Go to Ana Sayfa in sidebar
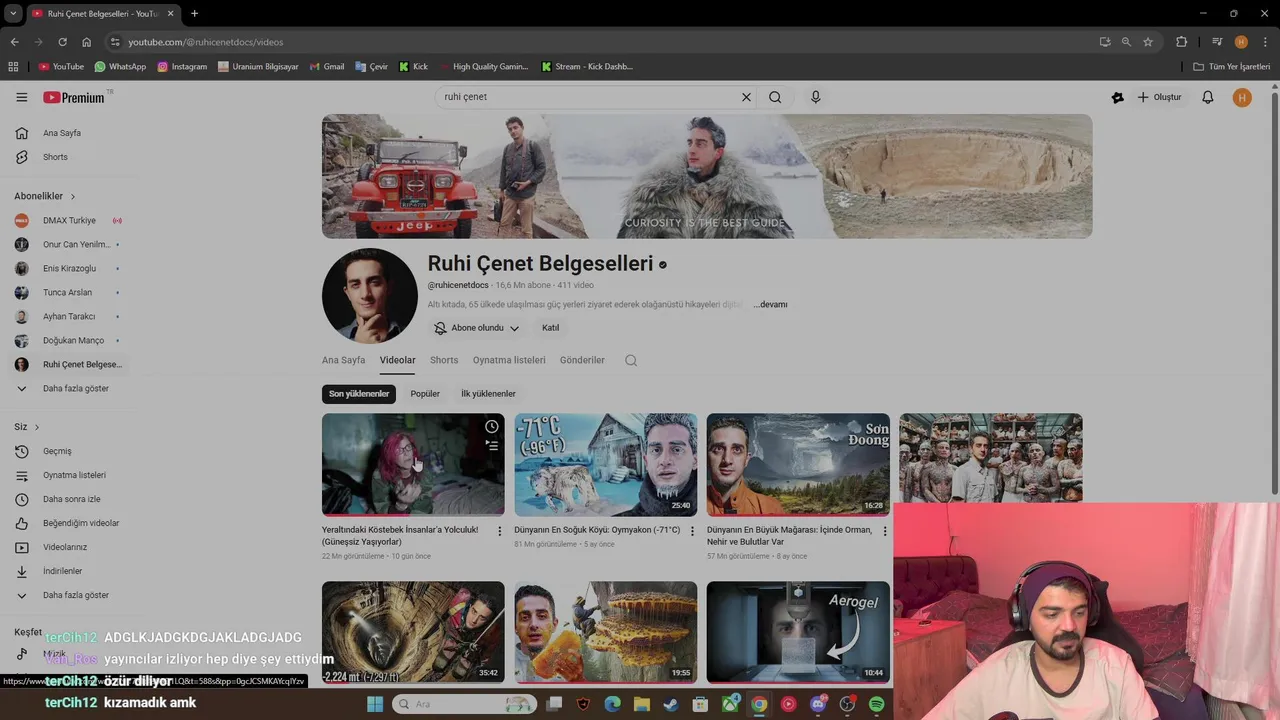1280x720 pixels. click(x=62, y=133)
